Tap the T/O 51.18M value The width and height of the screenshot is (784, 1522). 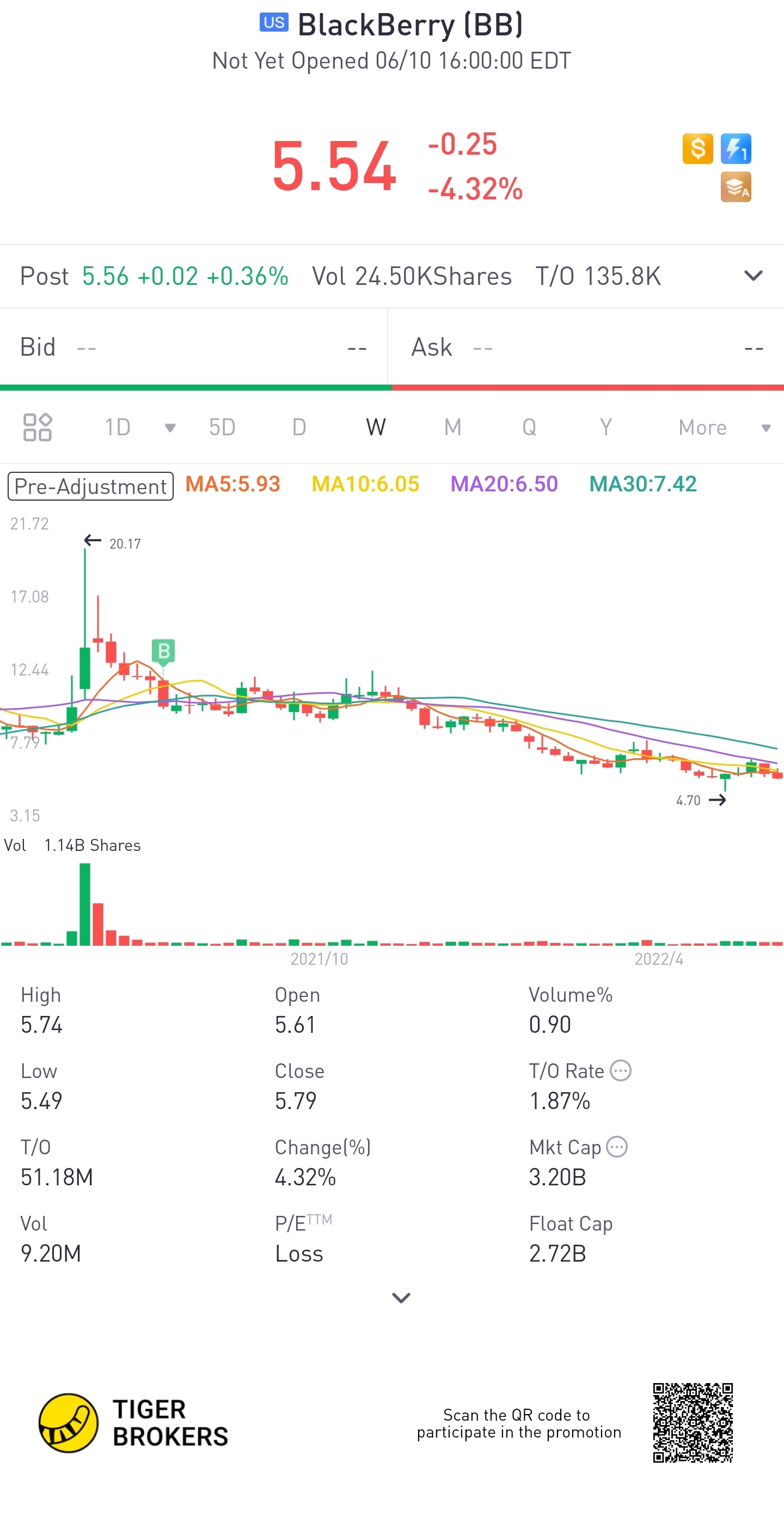pyautogui.click(x=57, y=1177)
